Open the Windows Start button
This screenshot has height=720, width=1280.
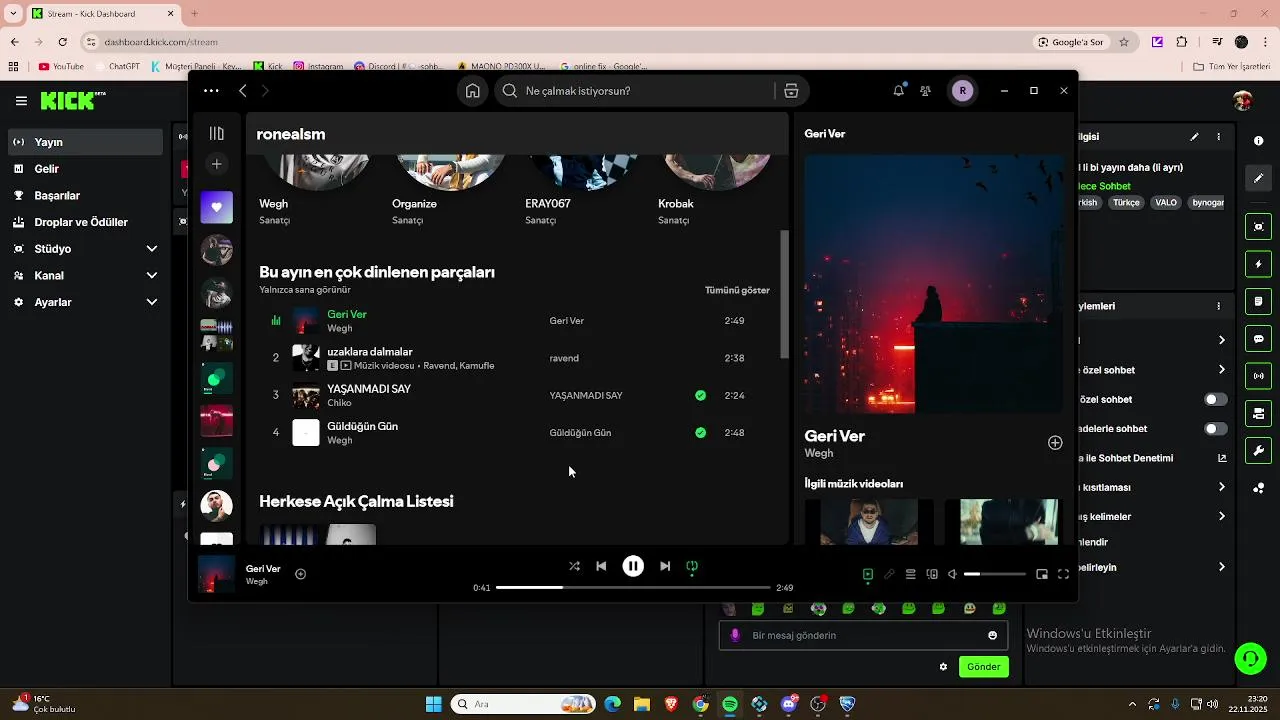pyautogui.click(x=433, y=704)
